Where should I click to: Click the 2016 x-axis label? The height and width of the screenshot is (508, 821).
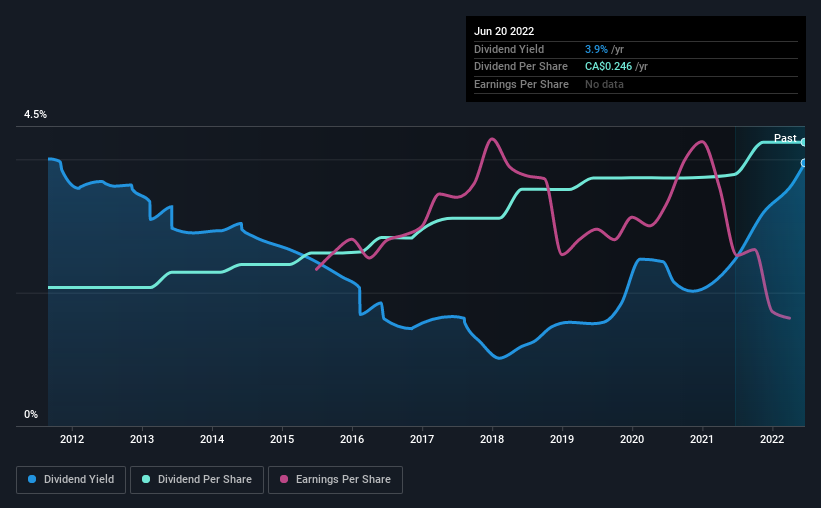tap(352, 439)
